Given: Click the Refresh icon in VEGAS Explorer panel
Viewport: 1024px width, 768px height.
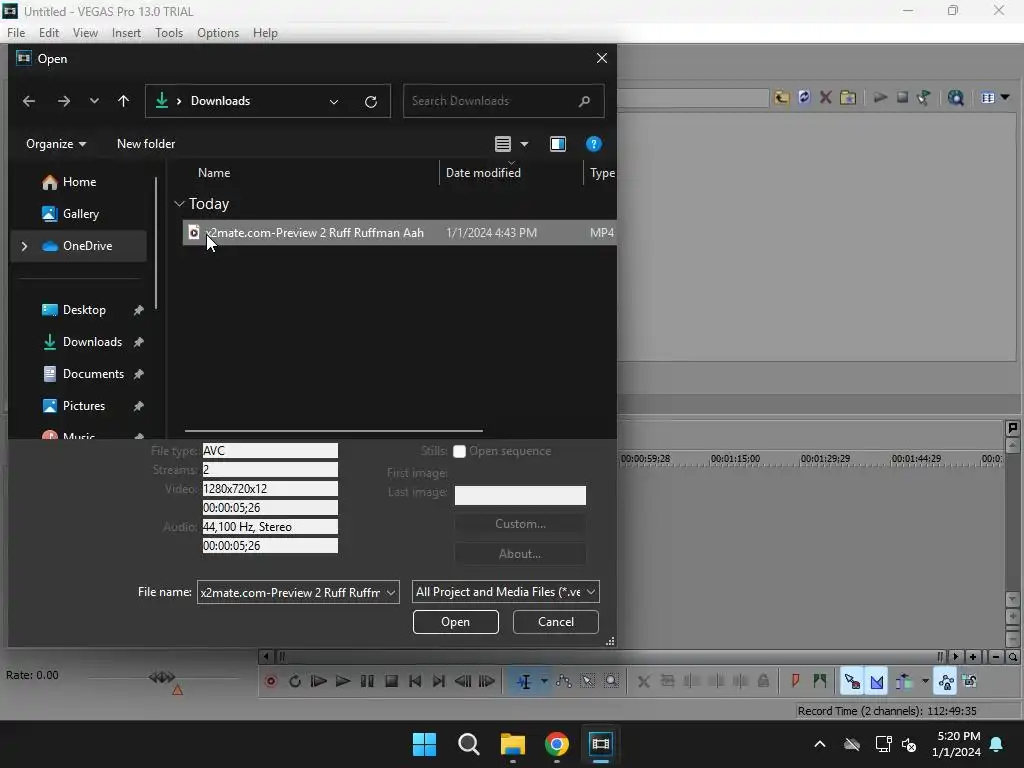Looking at the screenshot, I should coord(804,98).
